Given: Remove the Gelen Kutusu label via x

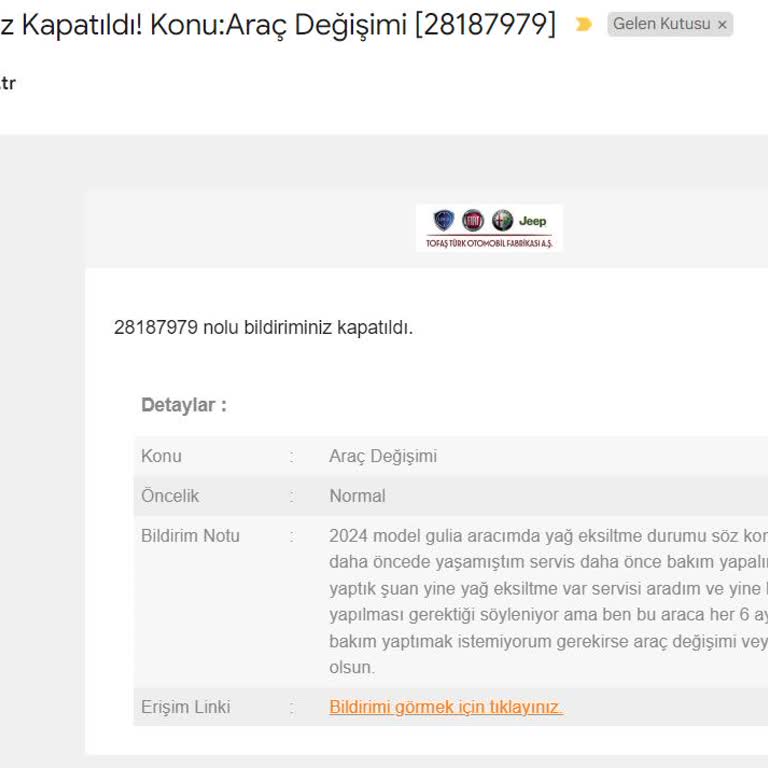Looking at the screenshot, I should point(722,24).
